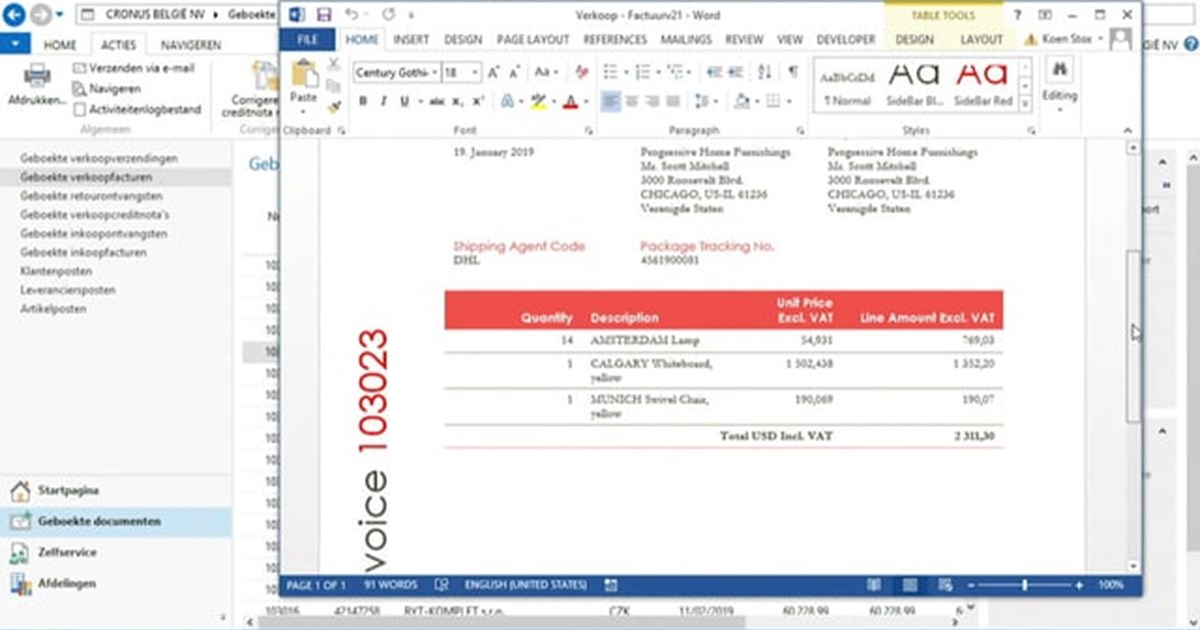Click the Save icon in Word title bar
The height and width of the screenshot is (630, 1200).
point(323,15)
